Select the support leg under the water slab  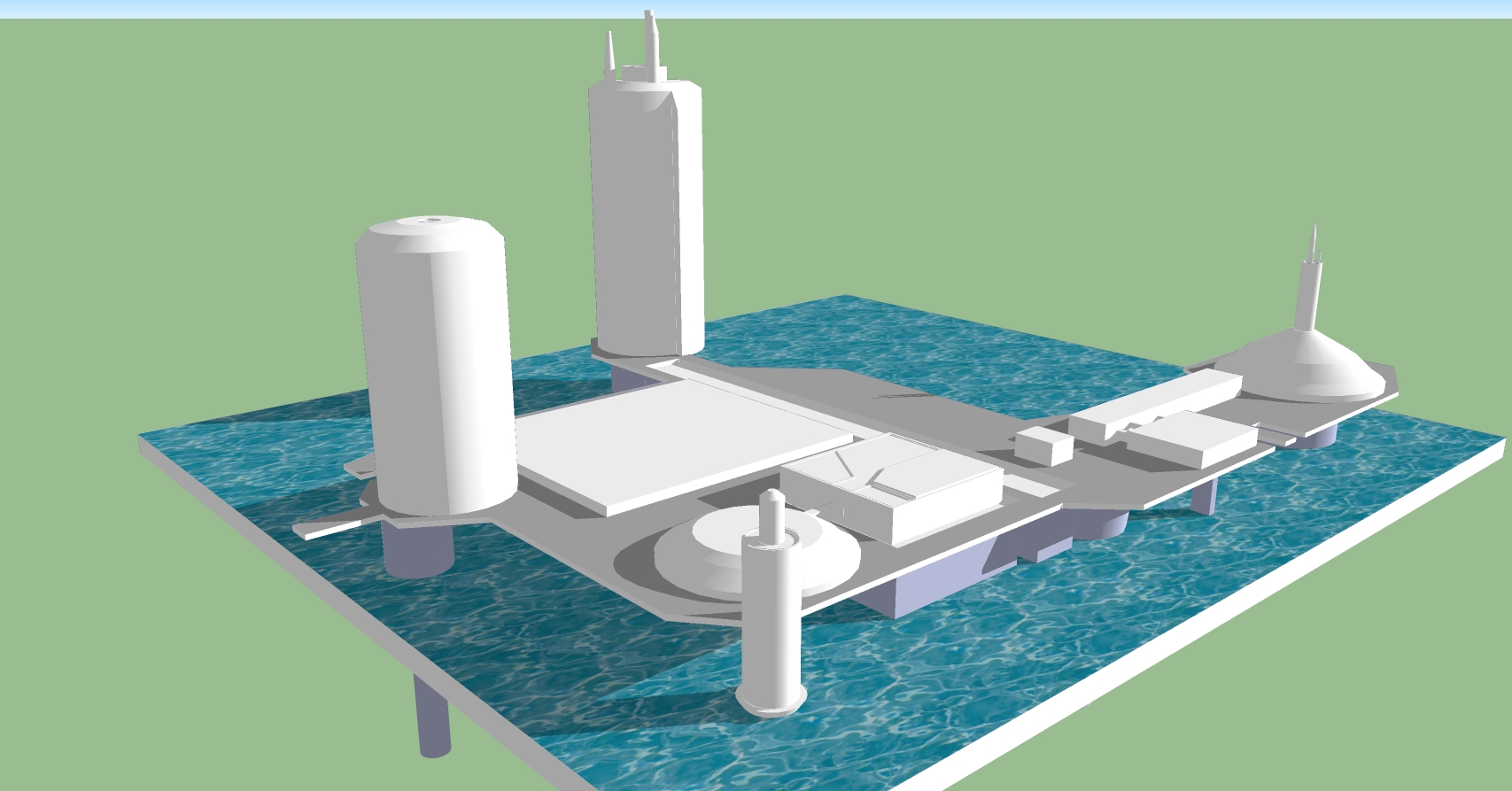tap(431, 722)
